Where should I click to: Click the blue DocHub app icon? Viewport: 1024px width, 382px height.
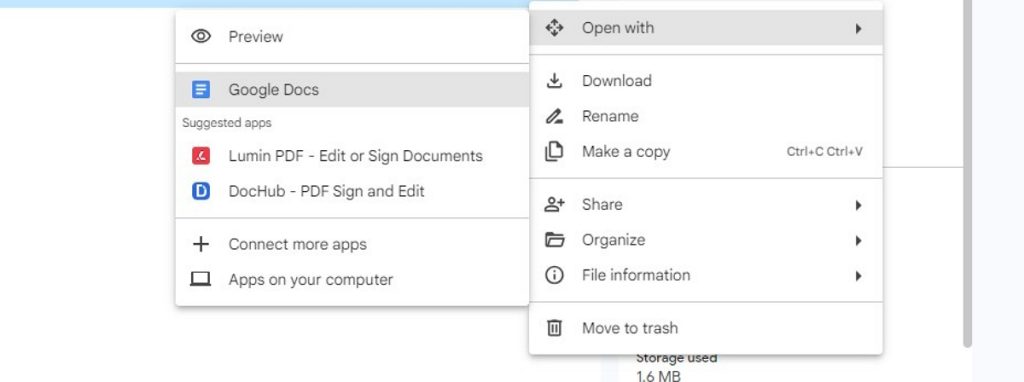click(x=200, y=191)
